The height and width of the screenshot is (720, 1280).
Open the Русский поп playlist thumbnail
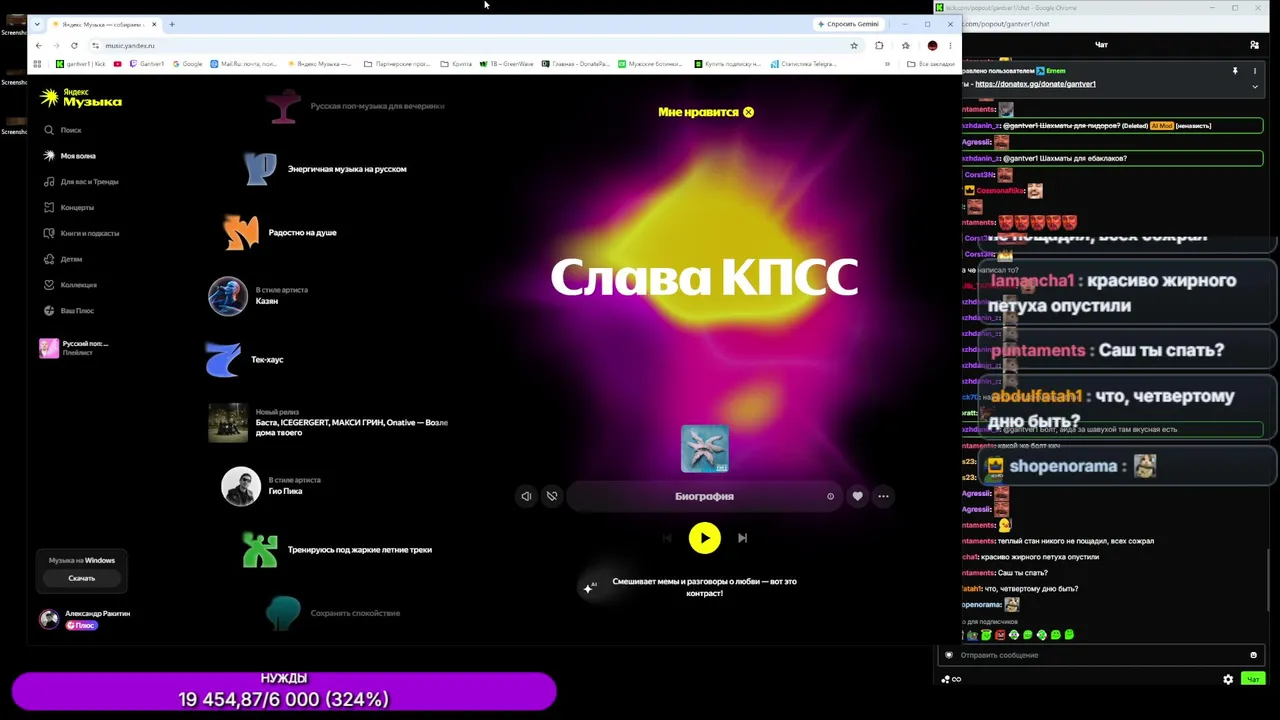tap(48, 348)
